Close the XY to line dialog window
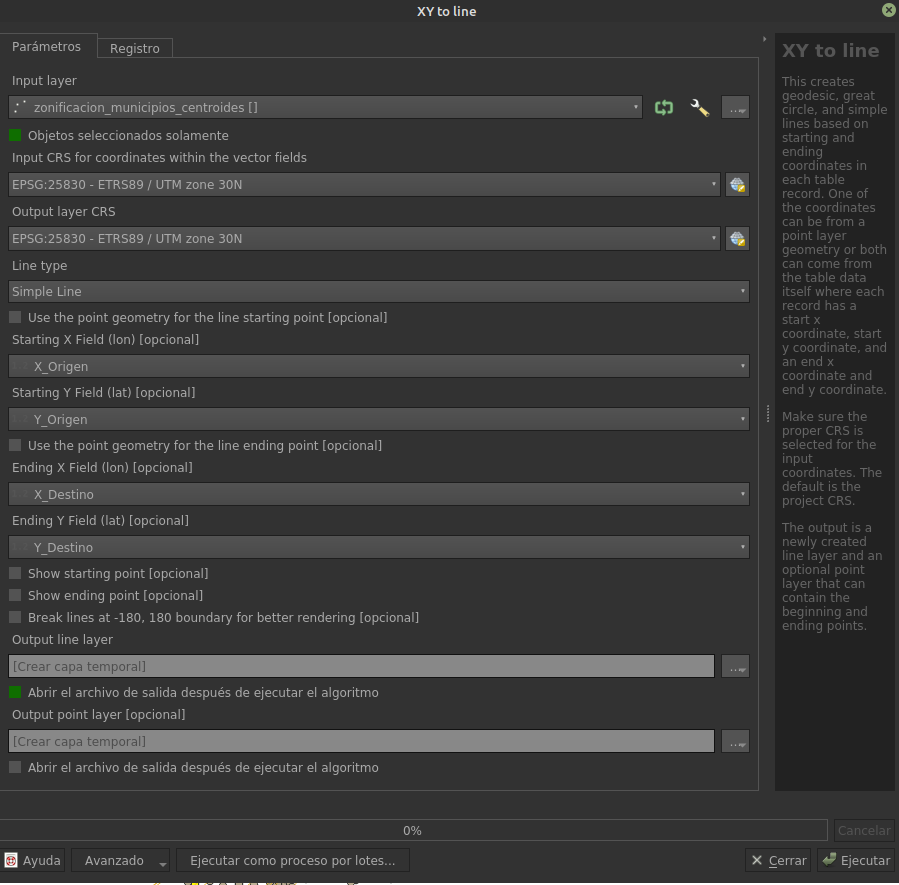The image size is (899, 885). pos(888,10)
